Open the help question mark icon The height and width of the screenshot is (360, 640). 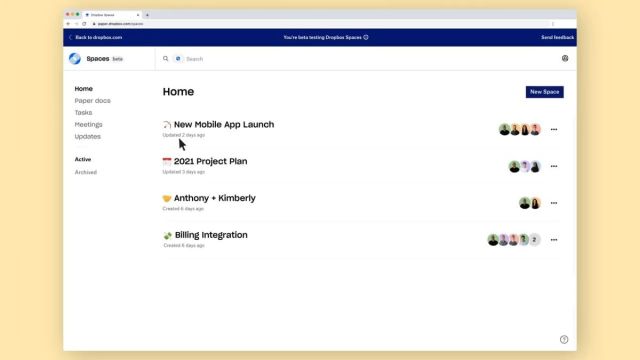(x=564, y=340)
